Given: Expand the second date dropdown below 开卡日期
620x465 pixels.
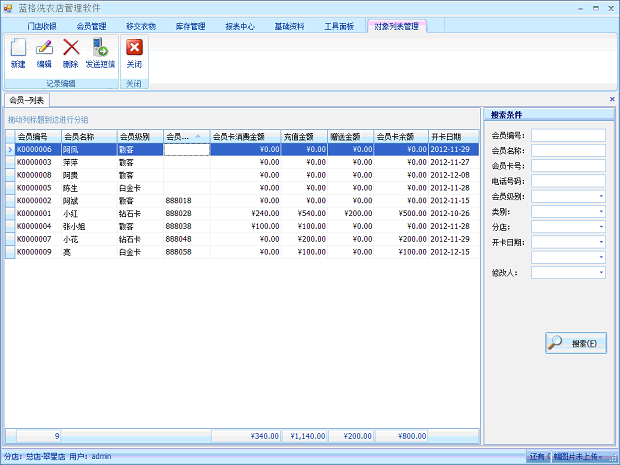Looking at the screenshot, I should pyautogui.click(x=601, y=257).
